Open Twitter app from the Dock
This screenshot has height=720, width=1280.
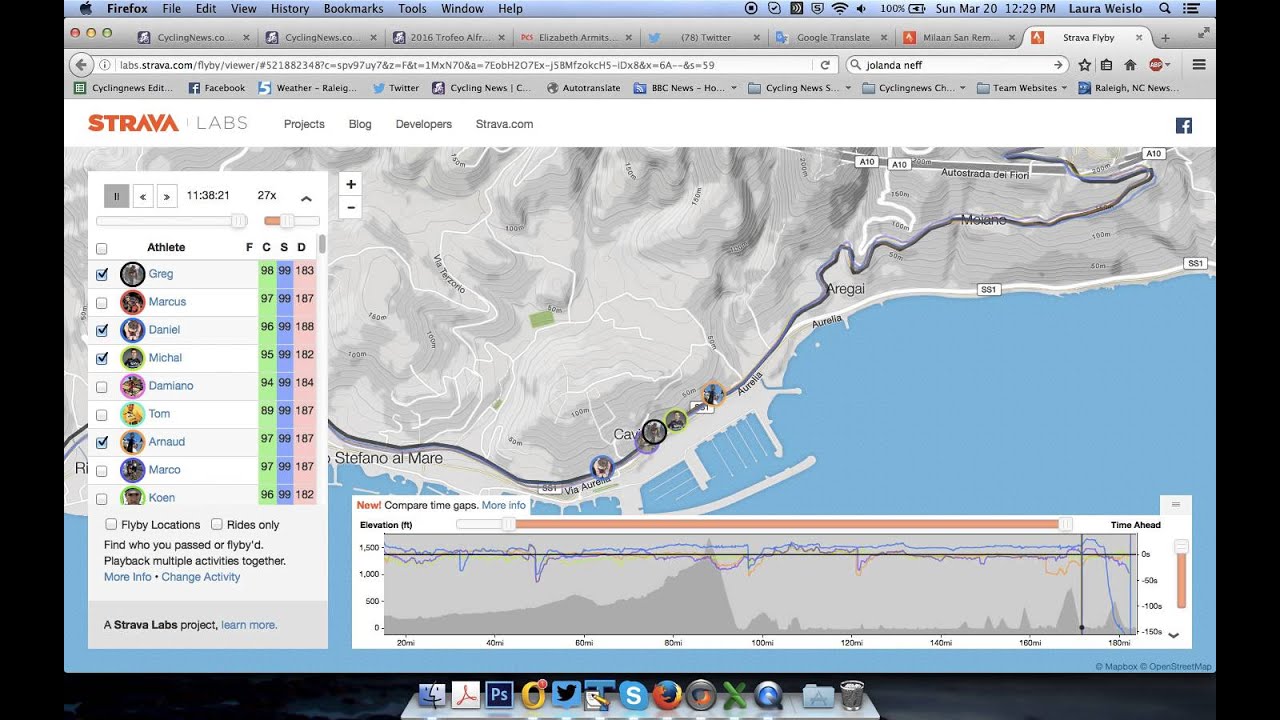(x=566, y=695)
